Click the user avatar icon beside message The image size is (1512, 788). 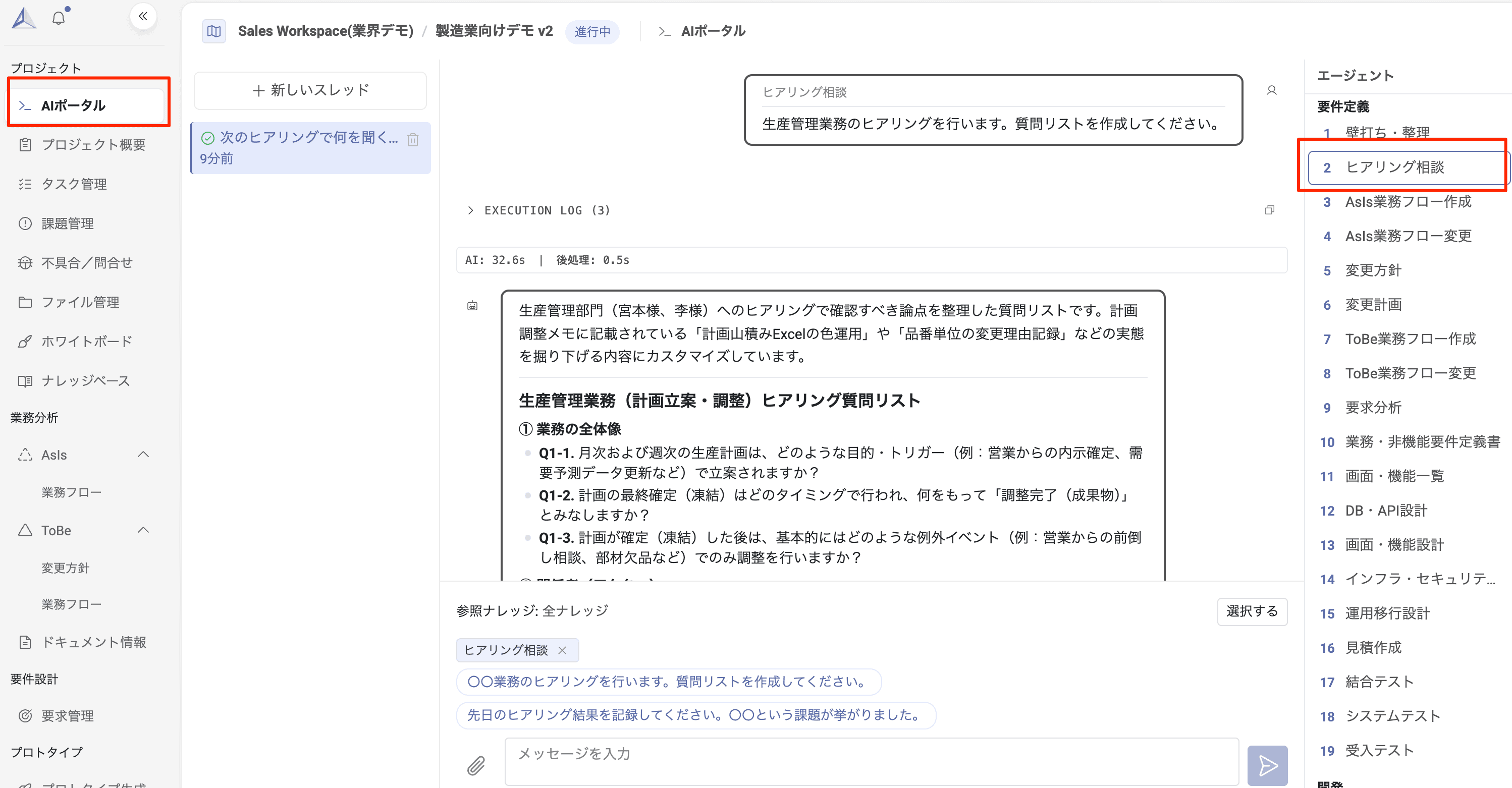[1271, 90]
